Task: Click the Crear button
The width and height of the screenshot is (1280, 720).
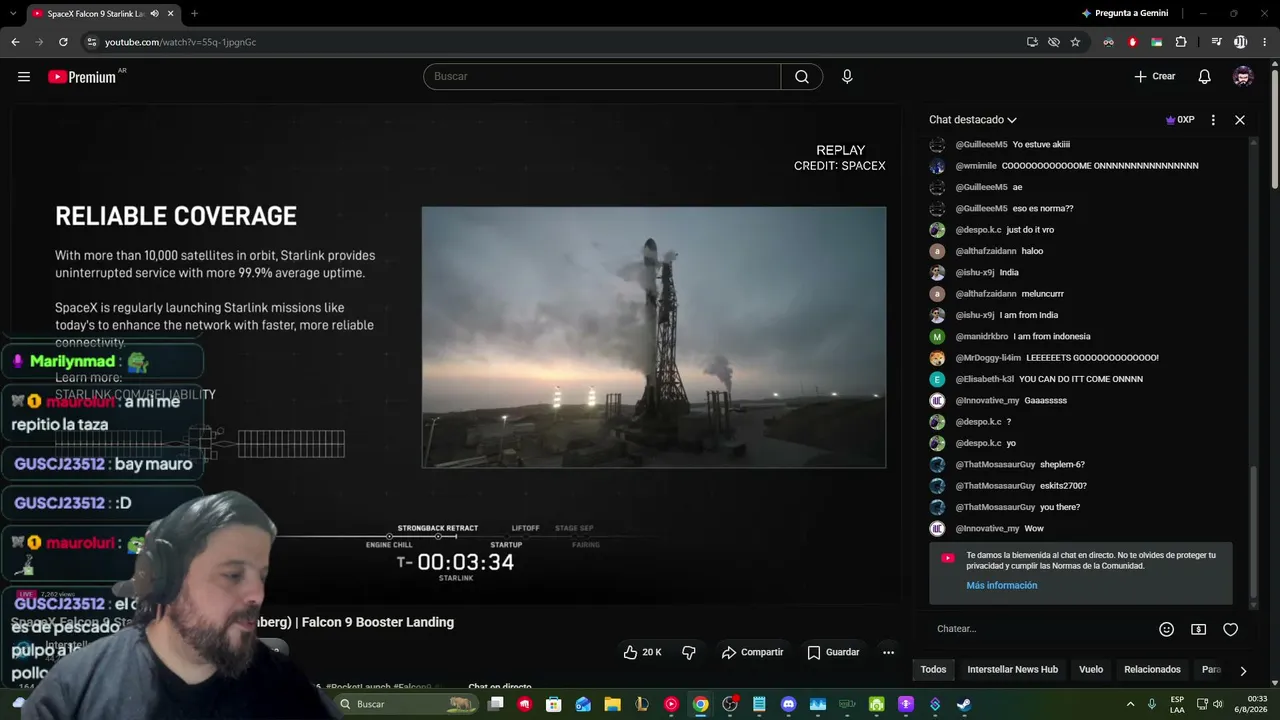Action: point(1155,77)
